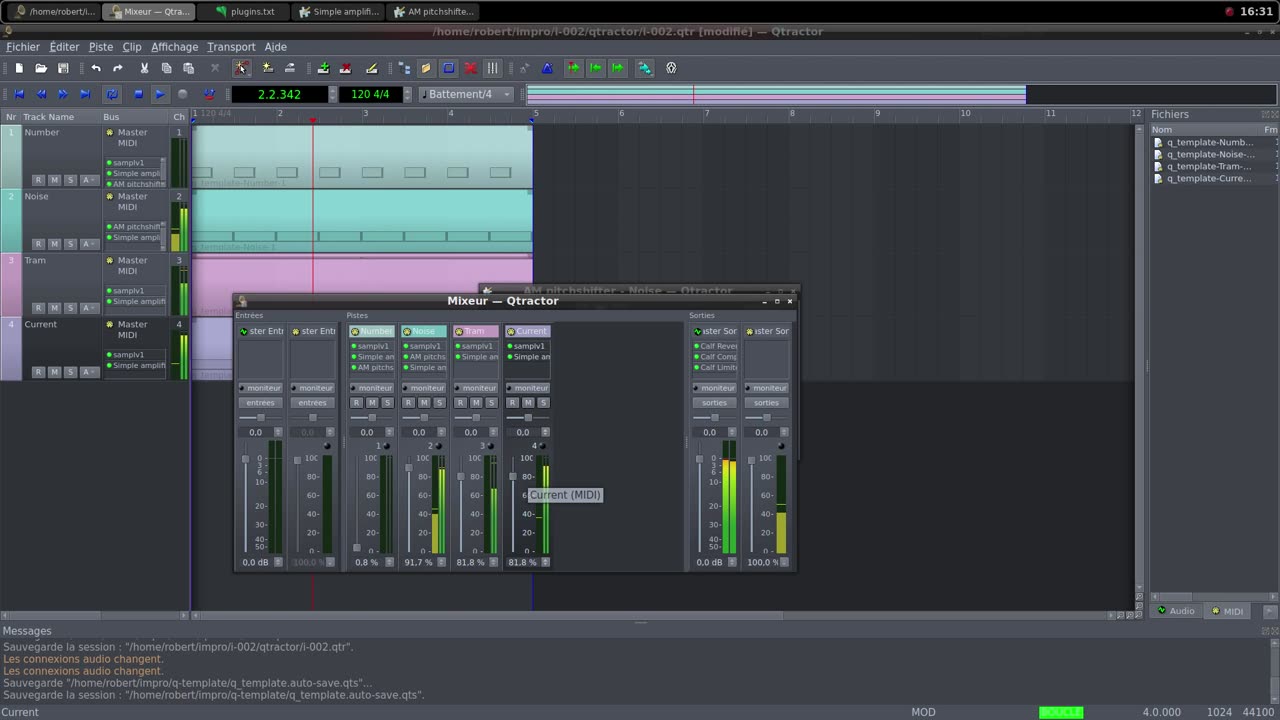Stop the transport playback
Viewport: 1280px width, 720px height.
click(138, 94)
